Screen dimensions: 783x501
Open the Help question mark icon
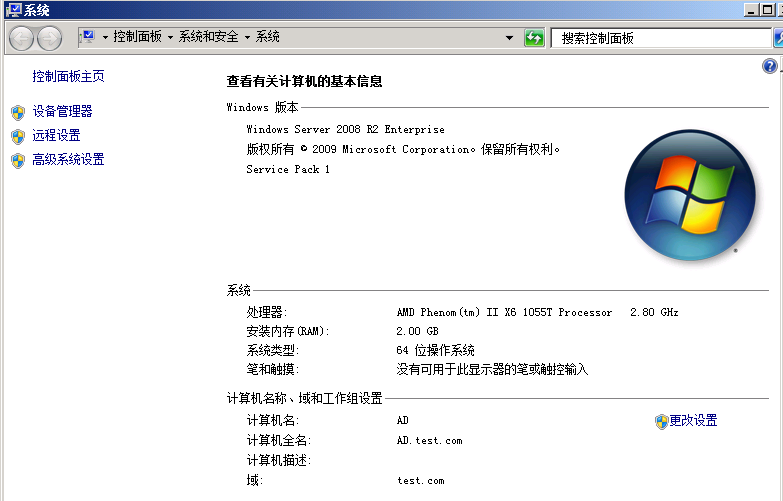coord(770,66)
